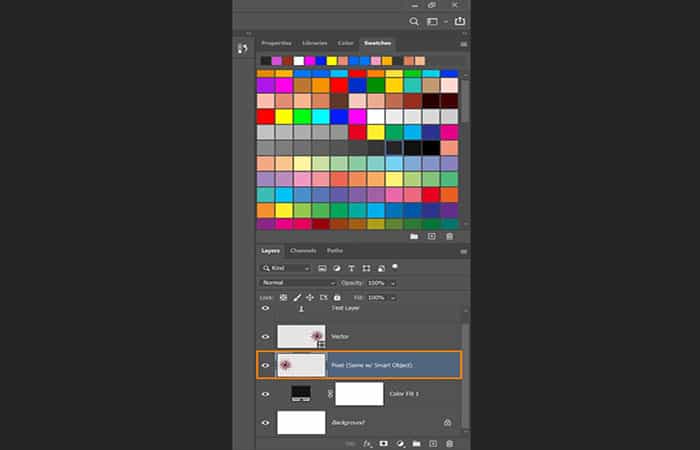Viewport: 700px width, 450px height.
Task: Expand the collapsed icon panel column
Action: pos(249,33)
